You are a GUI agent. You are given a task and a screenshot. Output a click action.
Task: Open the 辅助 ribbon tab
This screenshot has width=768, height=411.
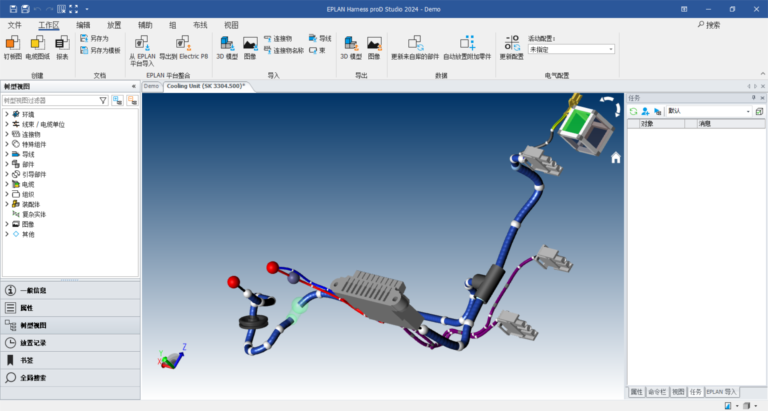tap(145, 25)
